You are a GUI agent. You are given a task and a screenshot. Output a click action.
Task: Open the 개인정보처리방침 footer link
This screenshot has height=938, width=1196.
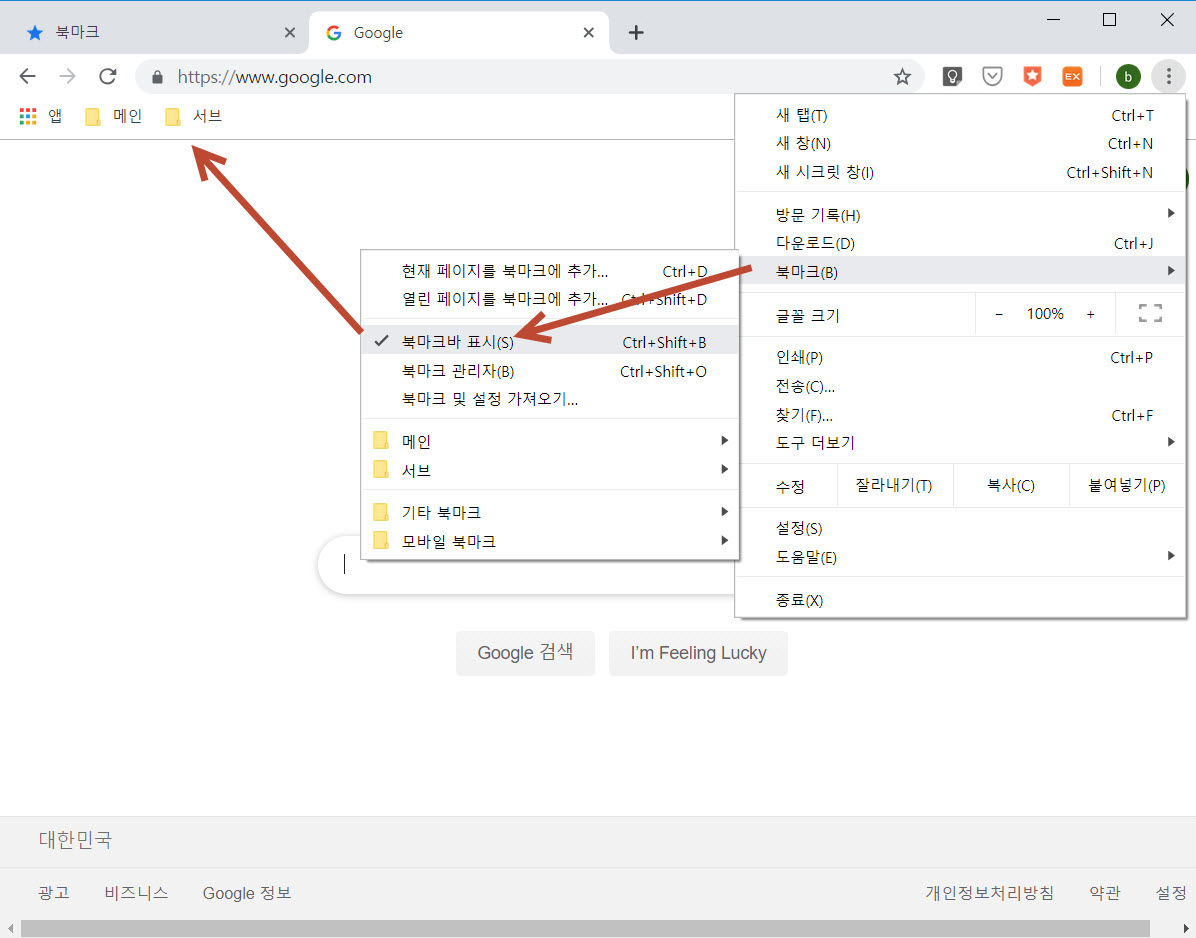click(x=989, y=892)
